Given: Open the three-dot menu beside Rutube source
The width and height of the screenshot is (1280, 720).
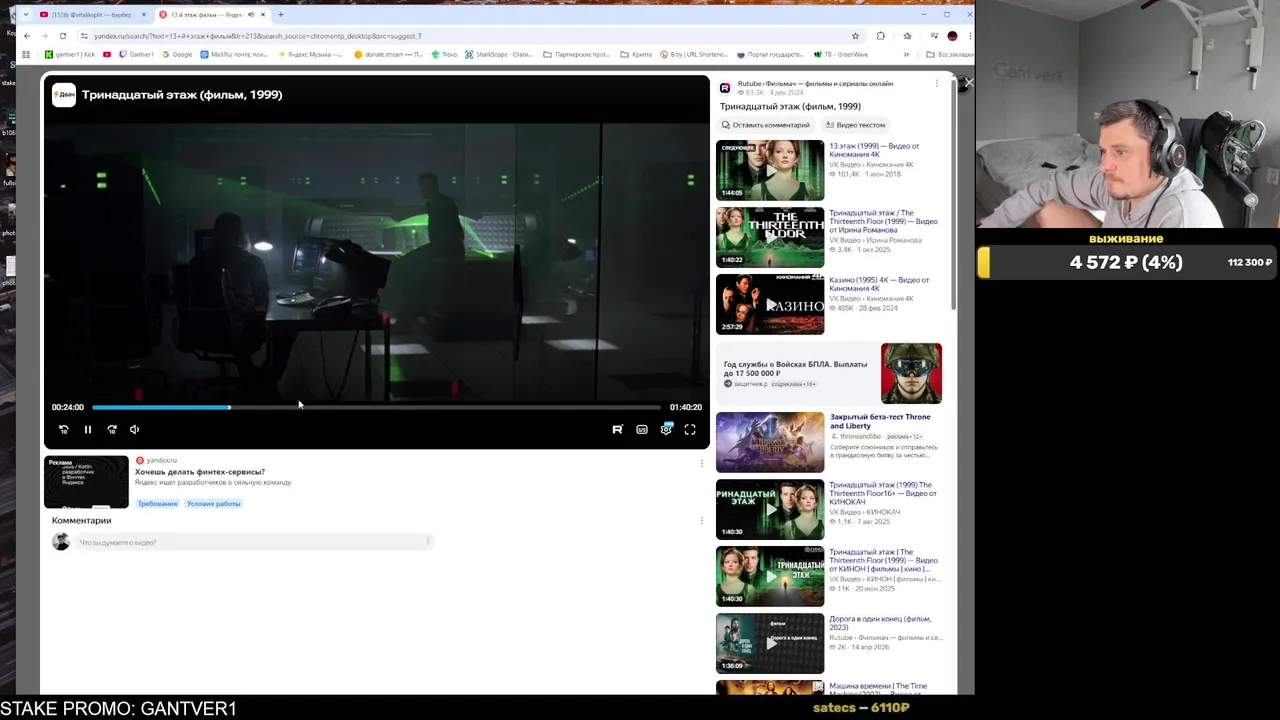Looking at the screenshot, I should (936, 84).
